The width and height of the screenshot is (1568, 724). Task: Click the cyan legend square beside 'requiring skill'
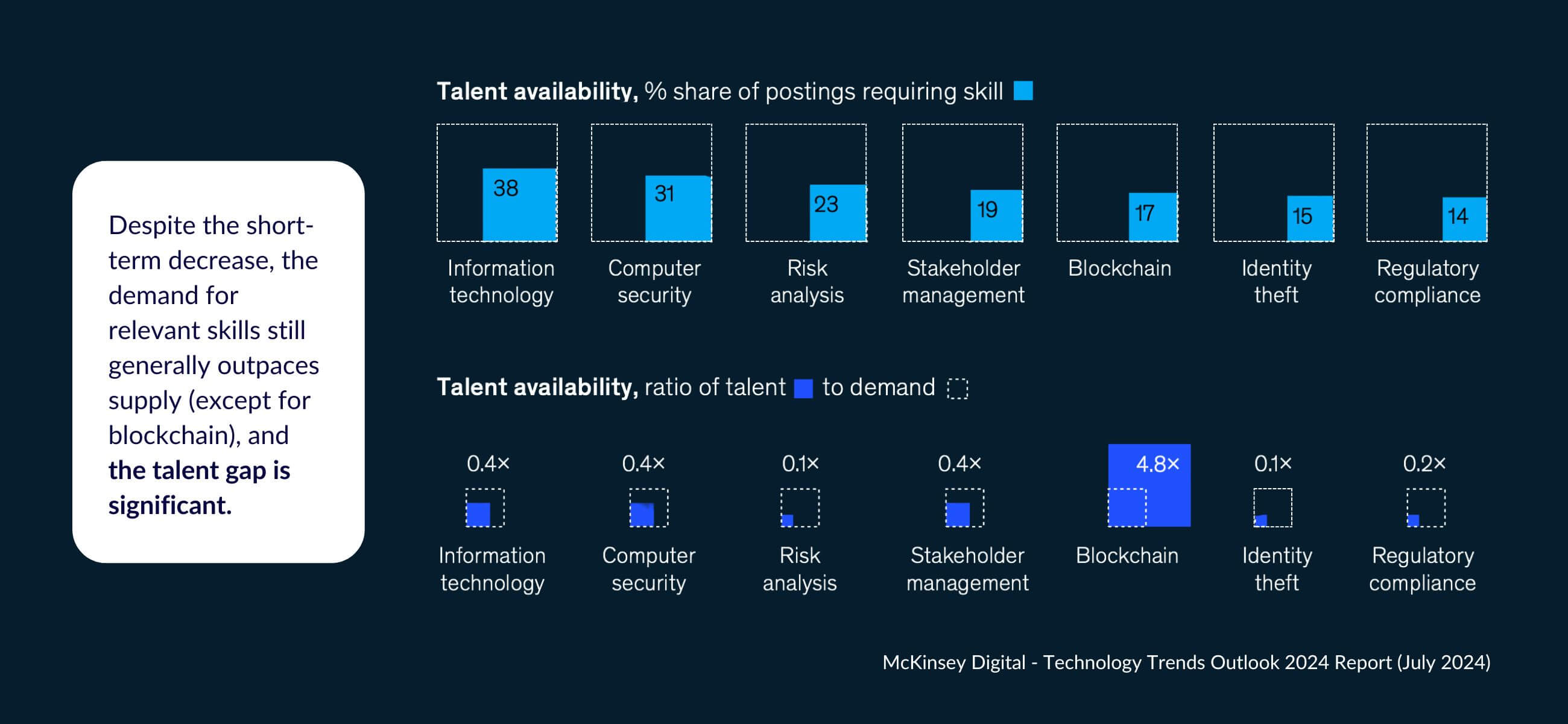click(1023, 91)
